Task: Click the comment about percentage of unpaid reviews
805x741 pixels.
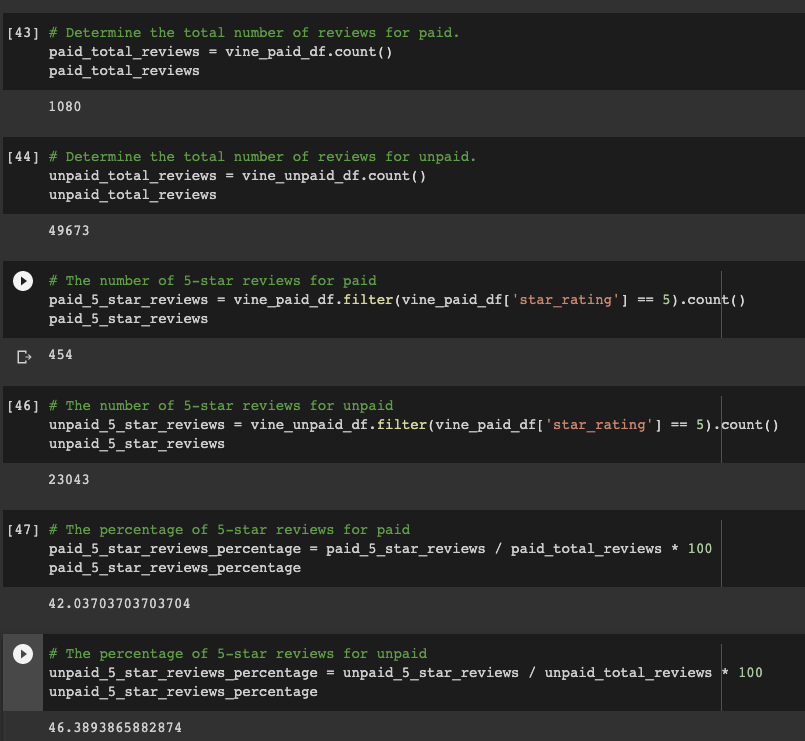Action: coord(232,653)
